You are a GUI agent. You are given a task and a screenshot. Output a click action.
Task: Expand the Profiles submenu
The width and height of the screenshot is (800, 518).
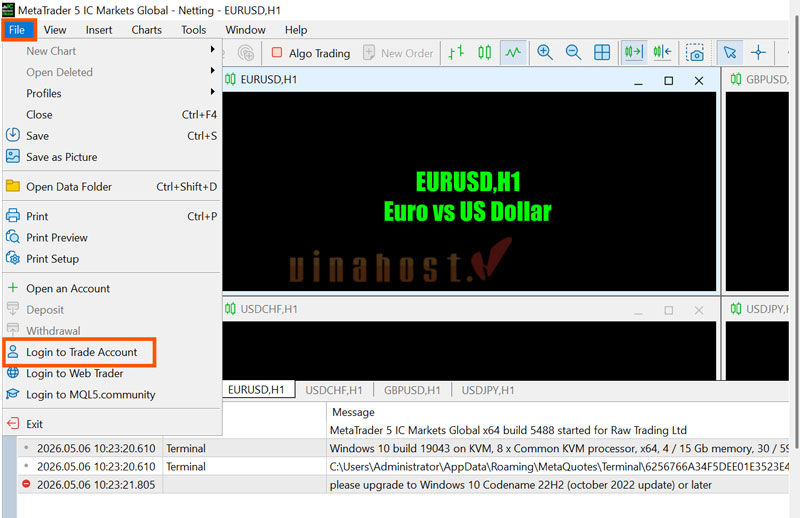(x=112, y=93)
